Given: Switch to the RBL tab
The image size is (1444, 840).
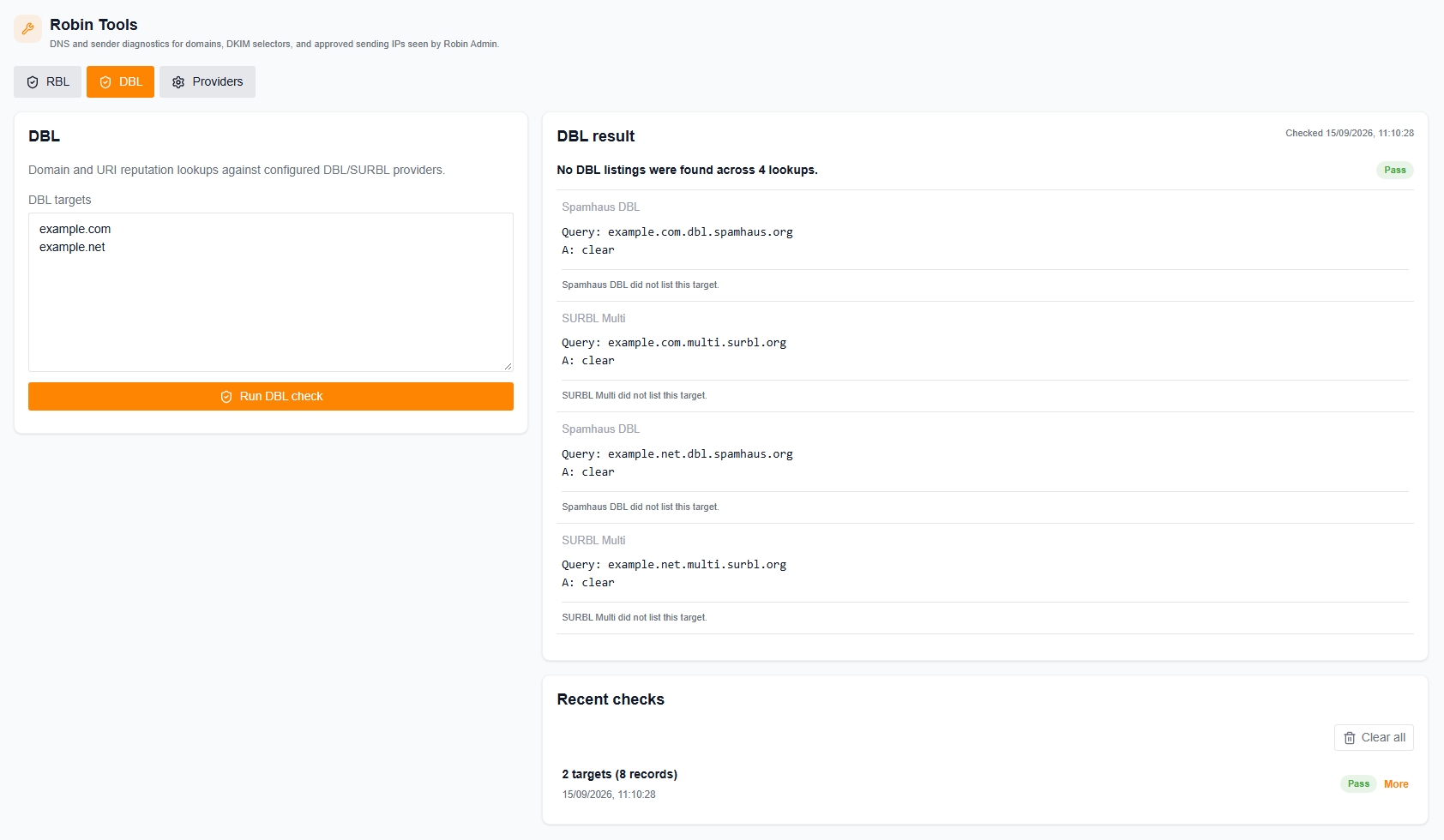Looking at the screenshot, I should (47, 82).
